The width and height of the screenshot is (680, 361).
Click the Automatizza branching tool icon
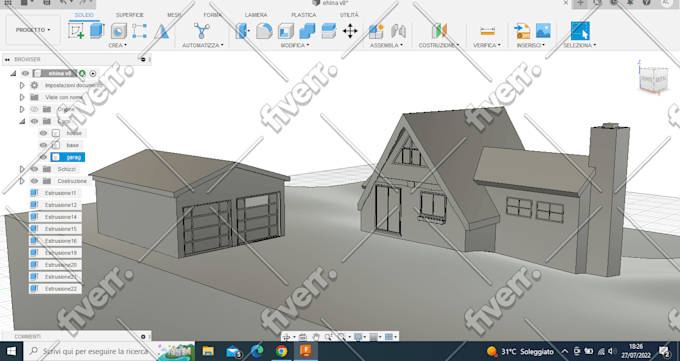point(202,31)
